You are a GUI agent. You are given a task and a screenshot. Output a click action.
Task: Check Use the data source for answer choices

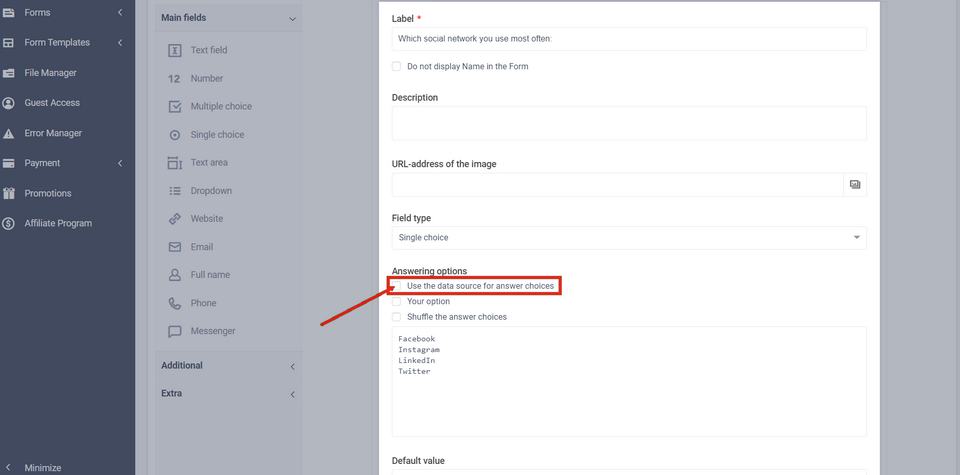pos(396,286)
